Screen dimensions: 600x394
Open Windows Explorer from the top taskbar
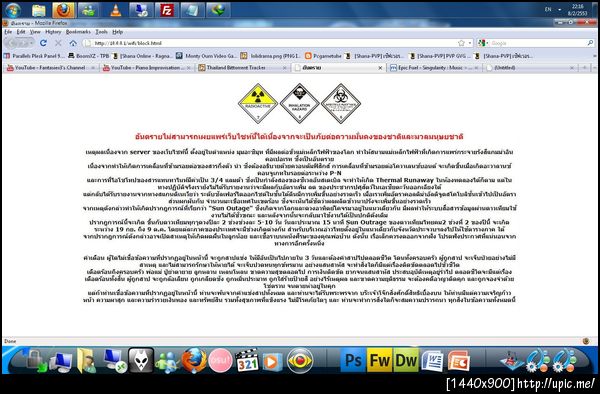coord(39,10)
